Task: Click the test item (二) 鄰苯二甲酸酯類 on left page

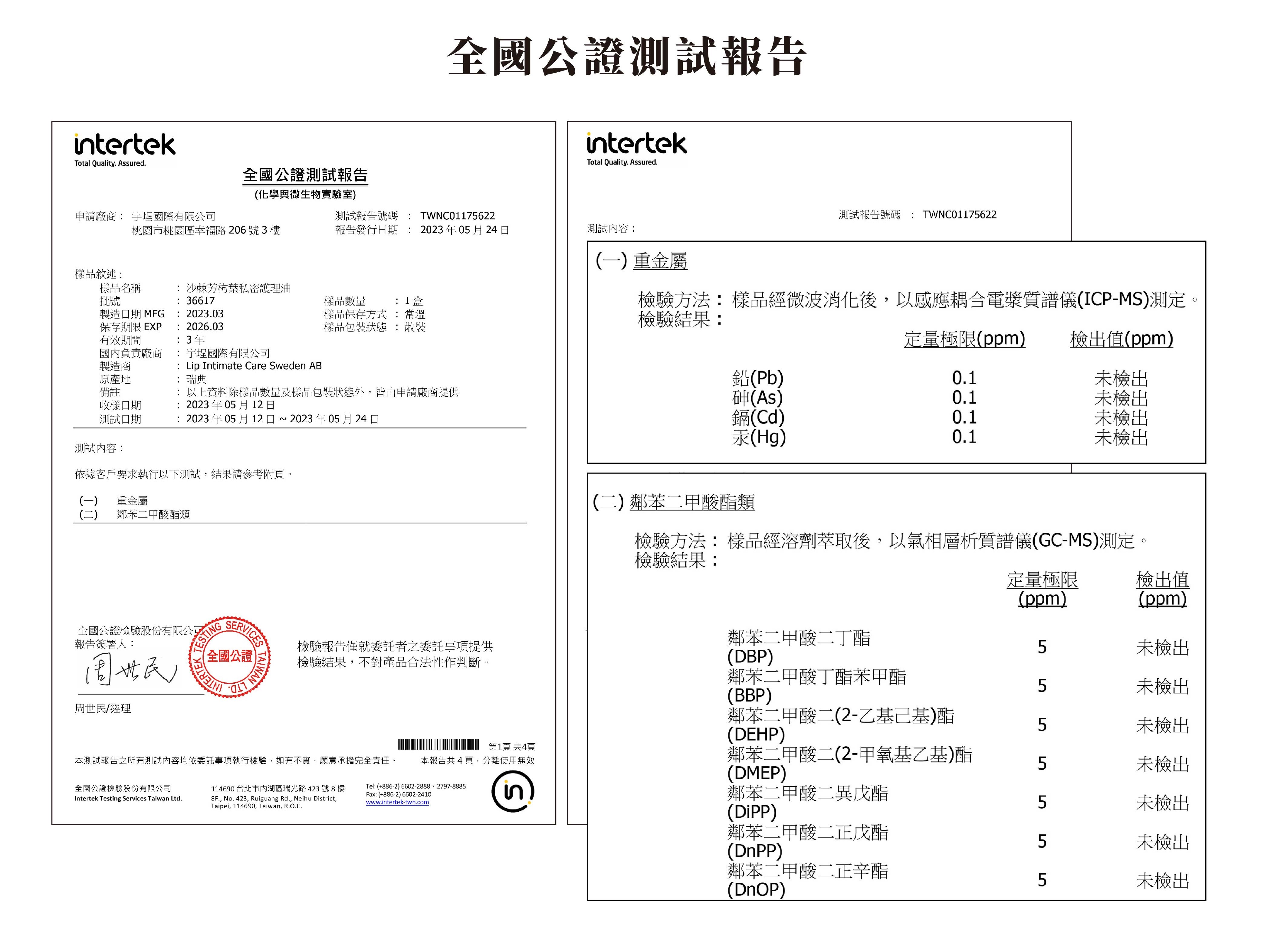Action: [134, 515]
